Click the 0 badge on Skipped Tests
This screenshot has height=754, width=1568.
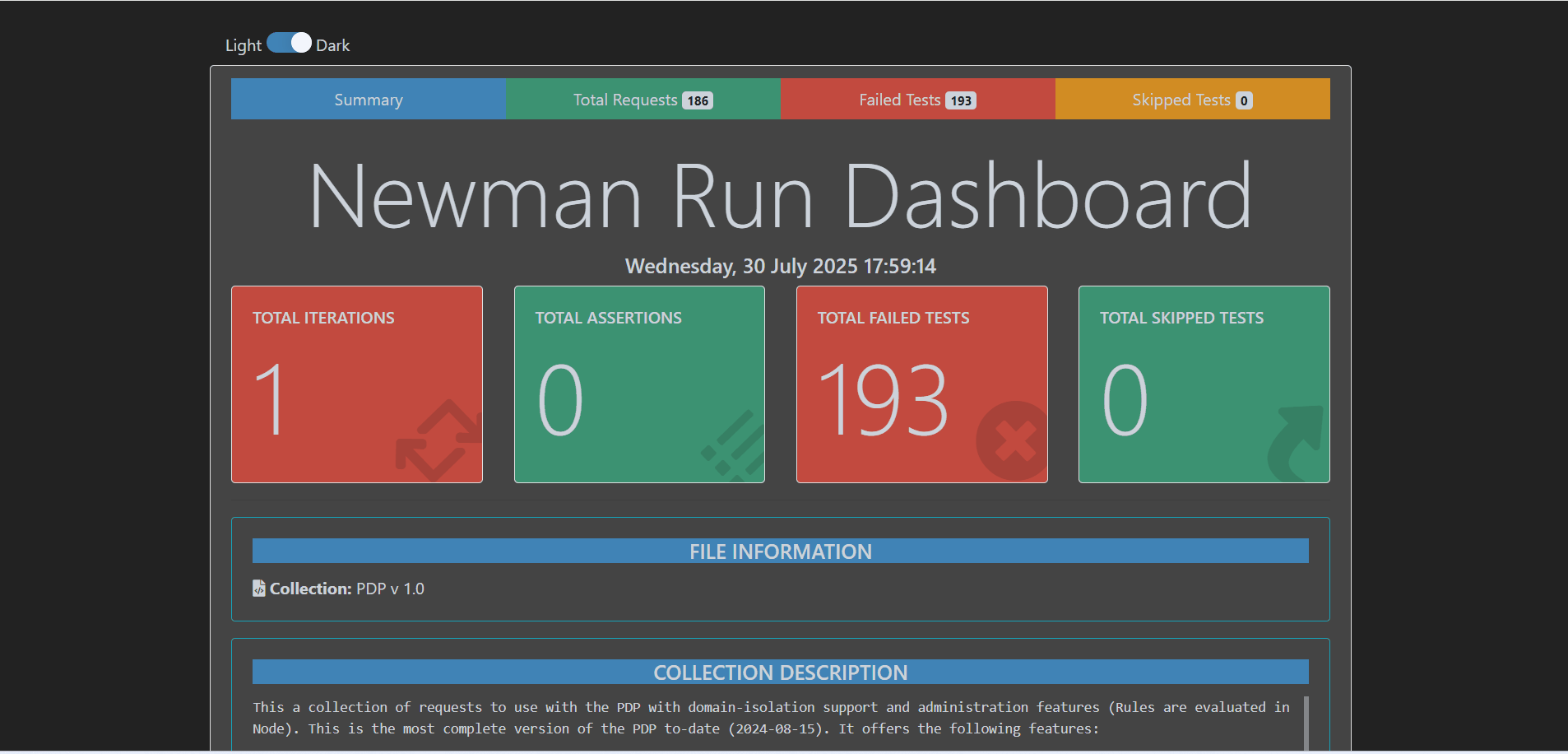point(1244,100)
